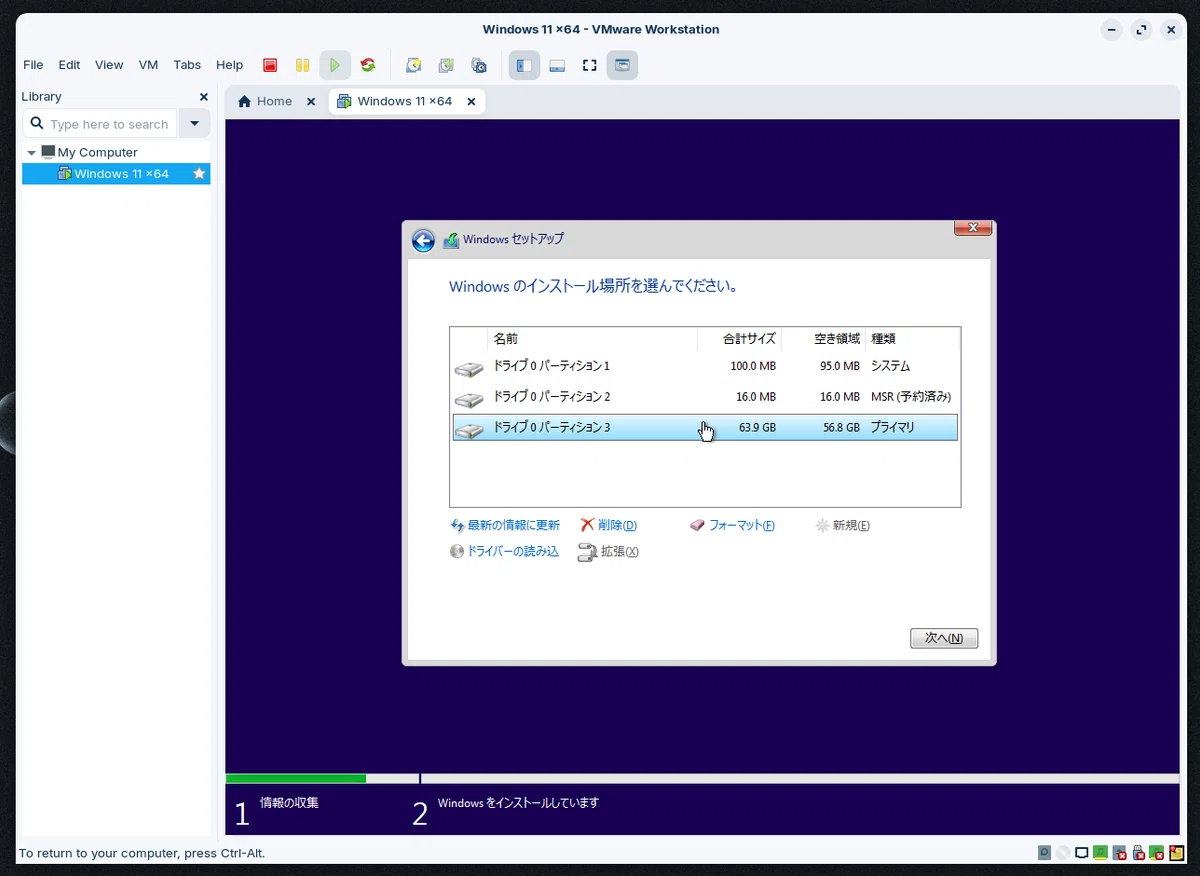Screen dimensions: 1200x876
Task: Click the USB device icon with red X
Action: [x=1139, y=853]
